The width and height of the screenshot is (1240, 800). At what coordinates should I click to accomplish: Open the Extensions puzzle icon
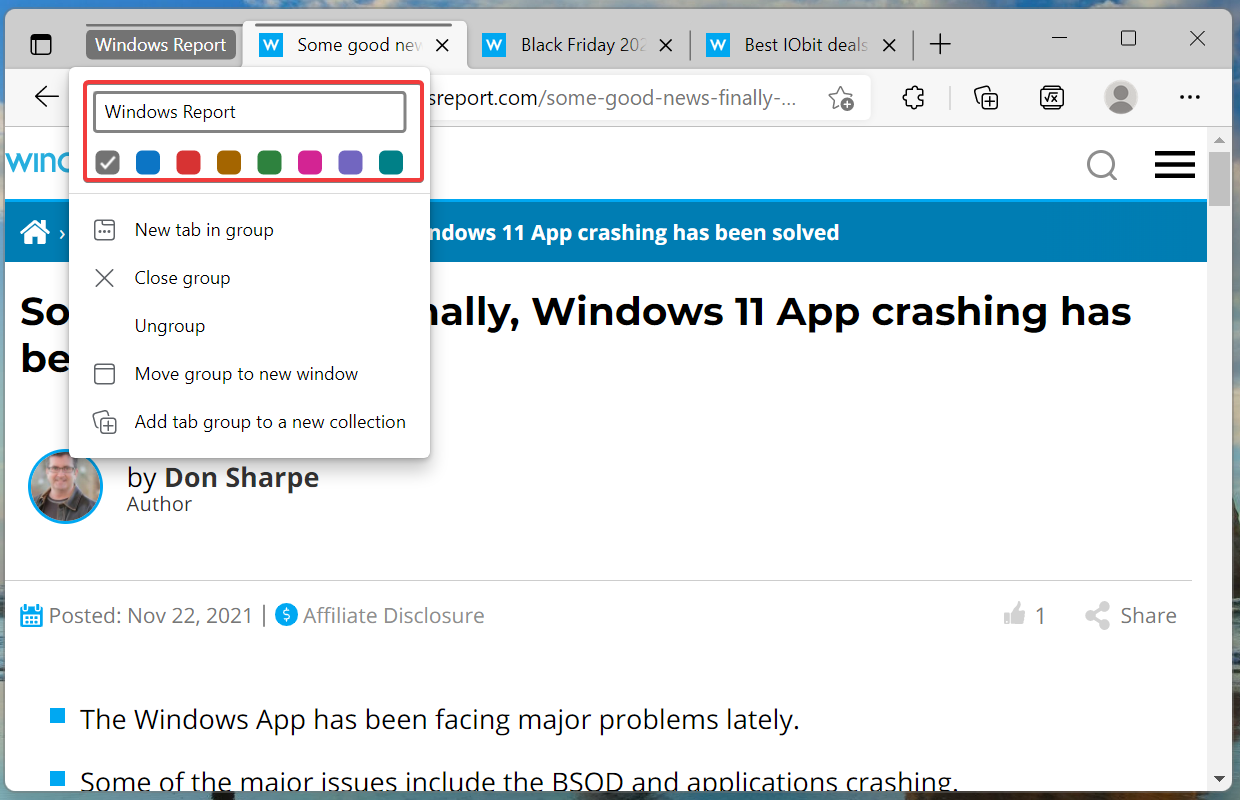click(913, 97)
